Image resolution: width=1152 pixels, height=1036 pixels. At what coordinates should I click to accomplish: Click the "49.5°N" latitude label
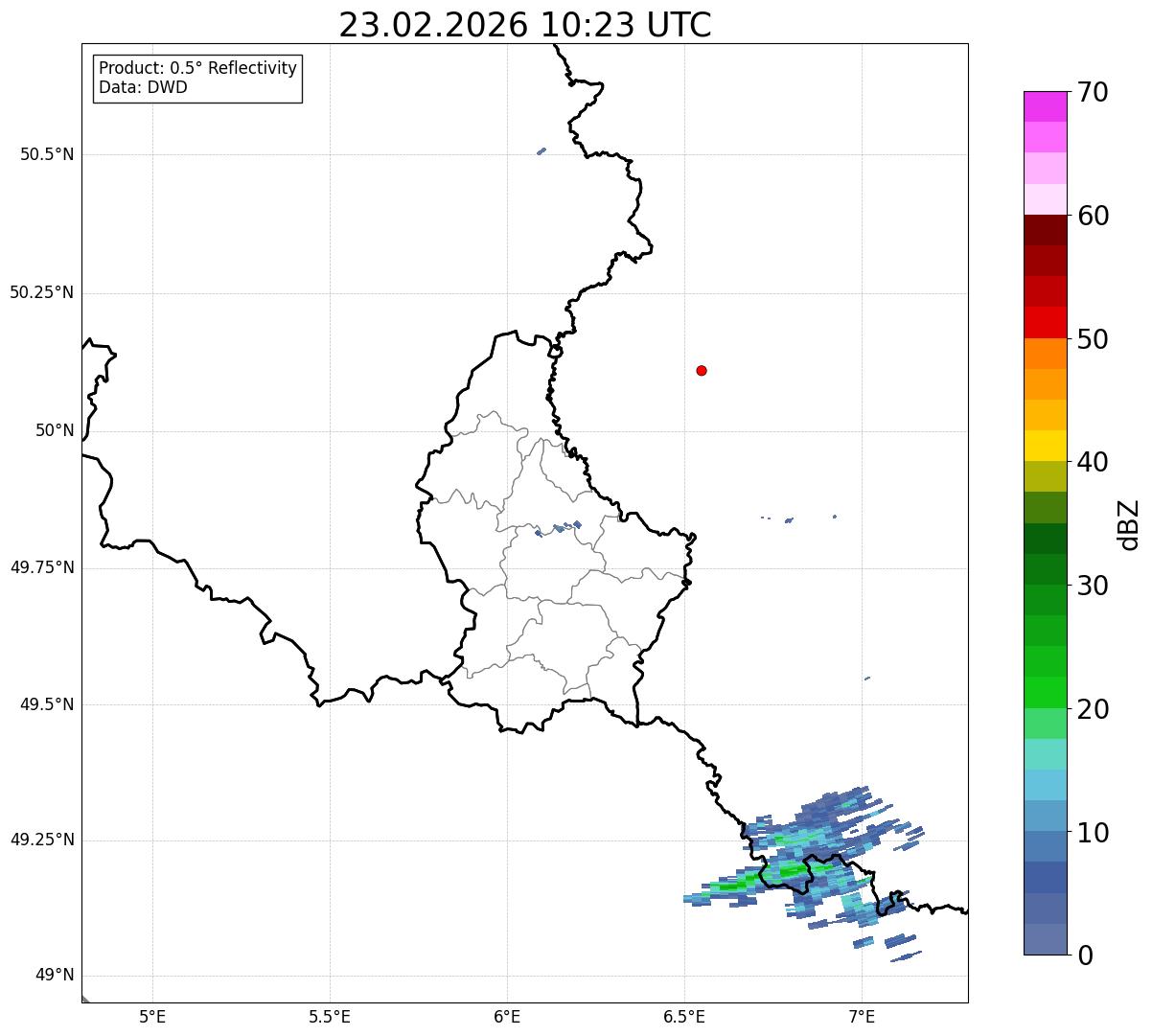click(47, 704)
